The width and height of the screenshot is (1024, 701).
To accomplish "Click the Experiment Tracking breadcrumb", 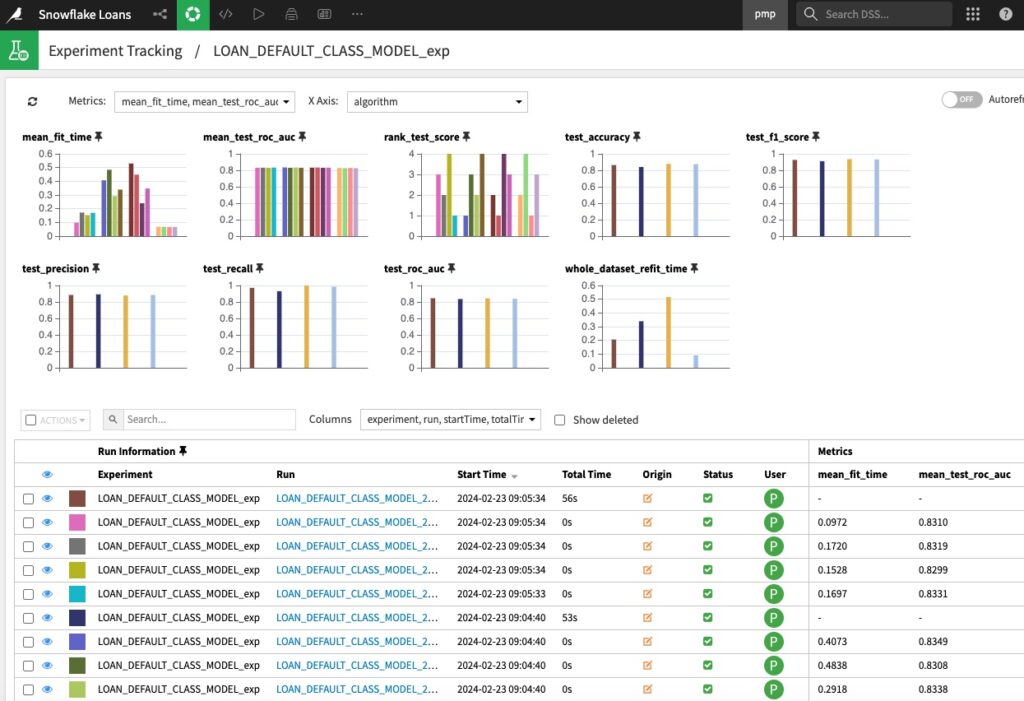I will (x=115, y=51).
